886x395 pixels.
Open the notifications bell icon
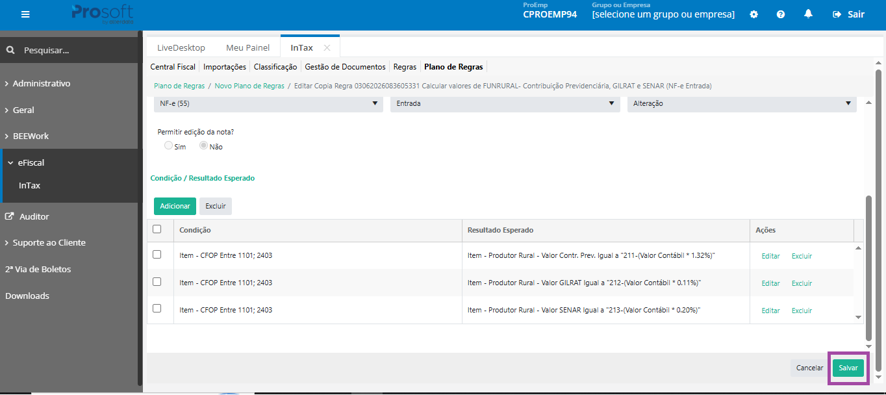tap(809, 14)
